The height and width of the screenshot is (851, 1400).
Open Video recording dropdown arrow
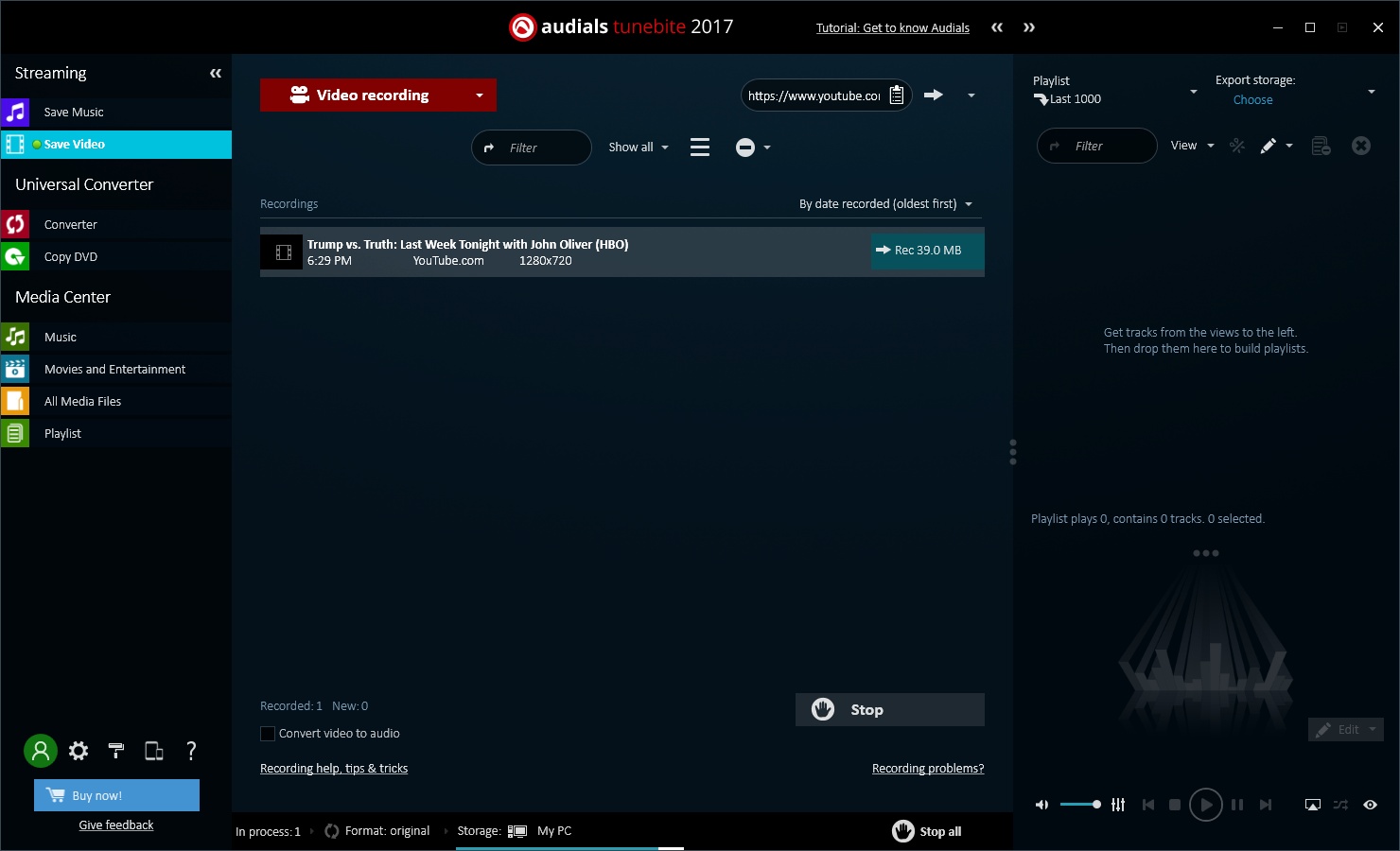tap(480, 95)
